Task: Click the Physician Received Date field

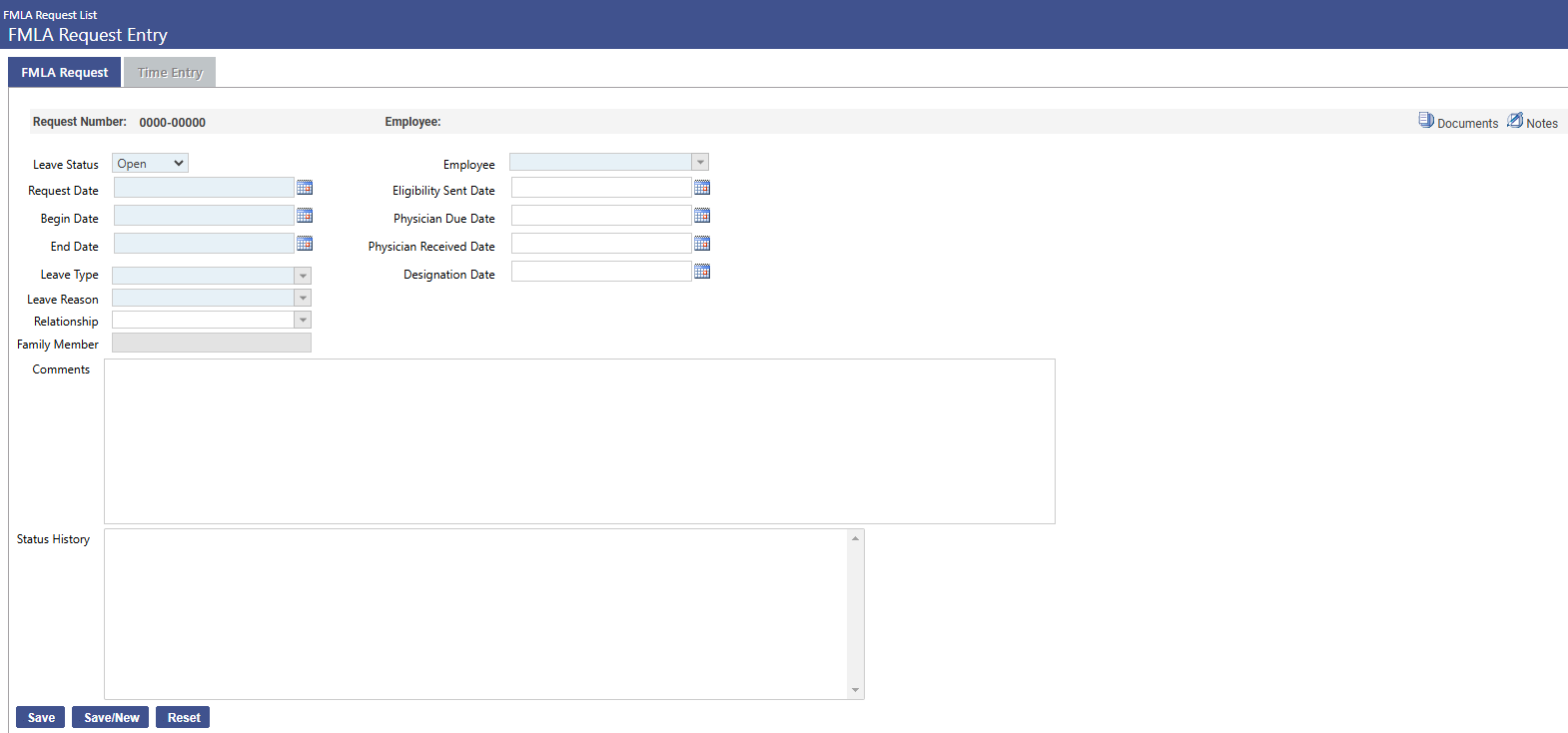Action: click(601, 244)
